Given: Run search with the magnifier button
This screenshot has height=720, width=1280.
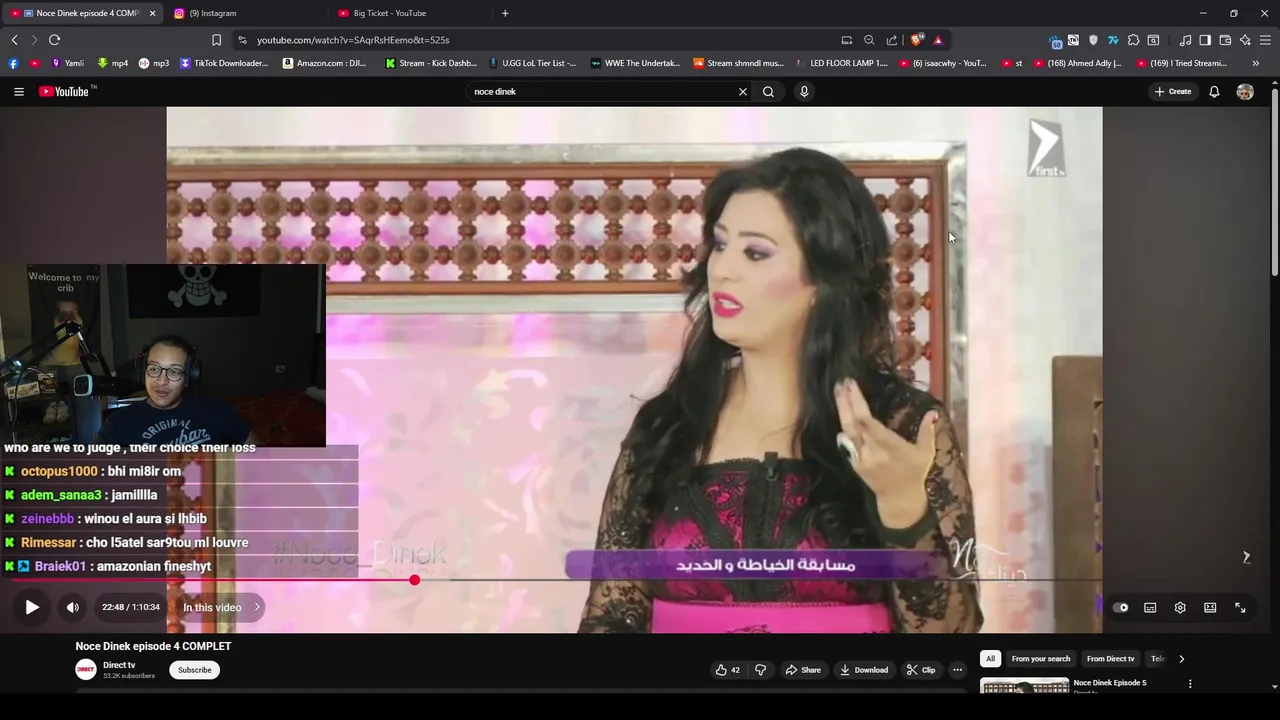Looking at the screenshot, I should click(768, 91).
